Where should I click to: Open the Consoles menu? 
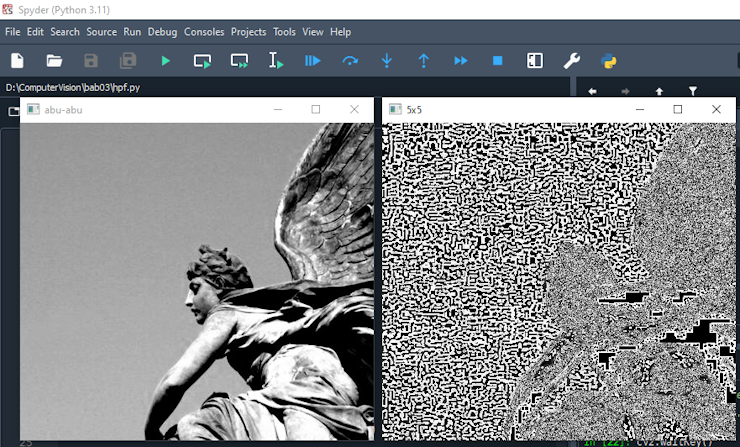point(204,32)
